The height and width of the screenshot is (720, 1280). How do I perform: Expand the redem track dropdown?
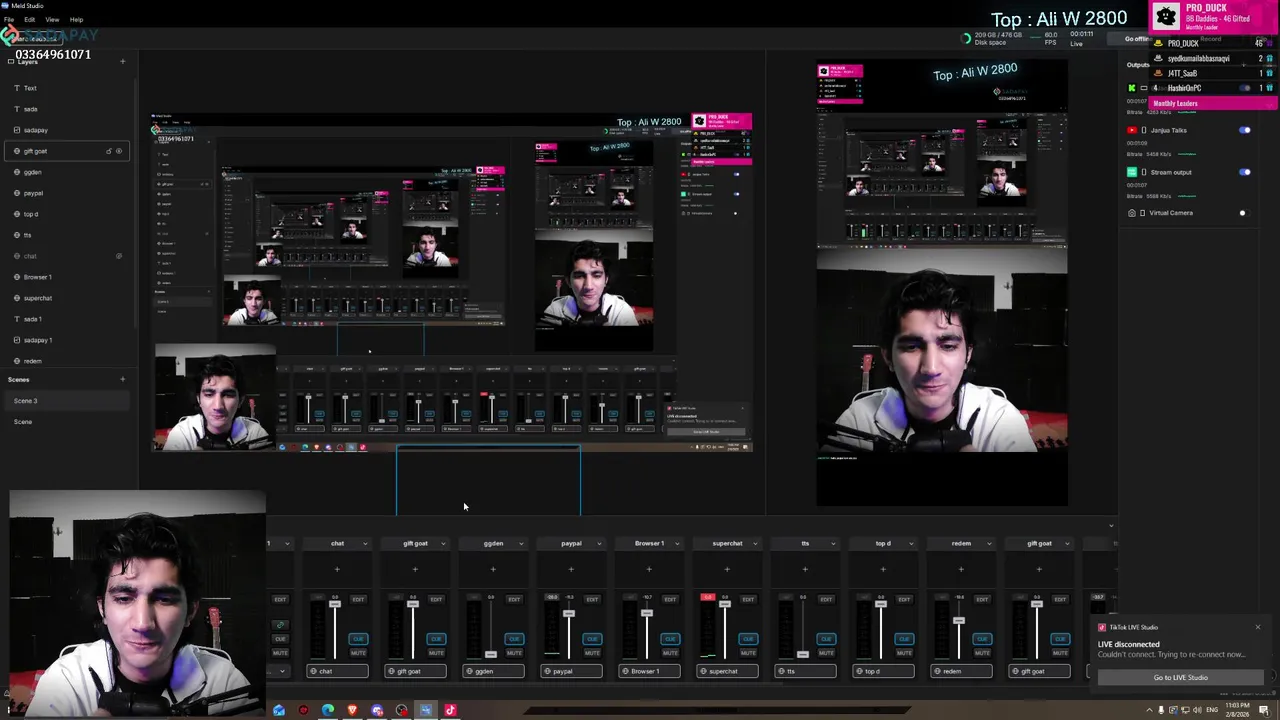click(989, 544)
